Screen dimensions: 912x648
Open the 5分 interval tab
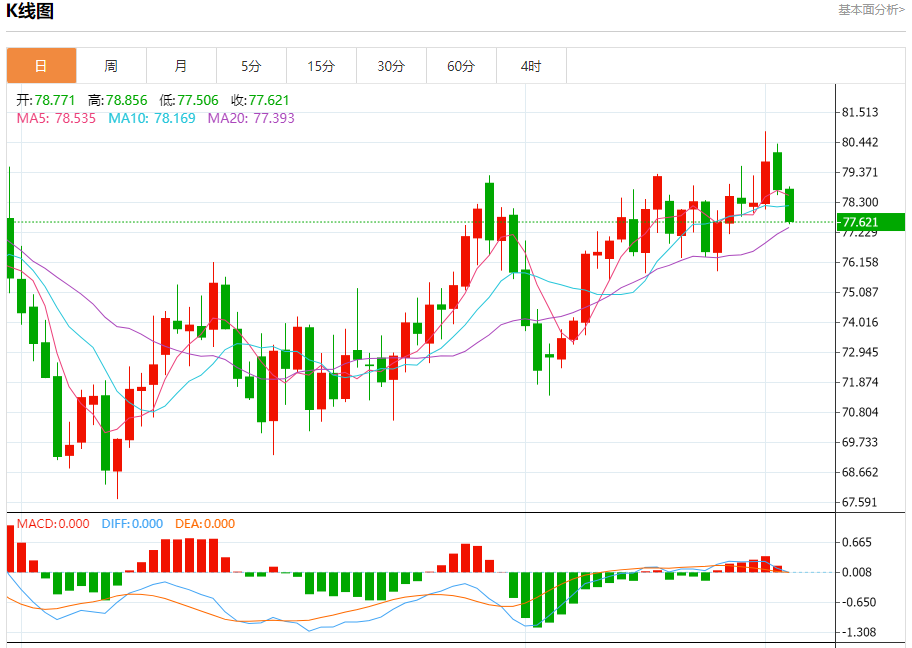coord(251,66)
